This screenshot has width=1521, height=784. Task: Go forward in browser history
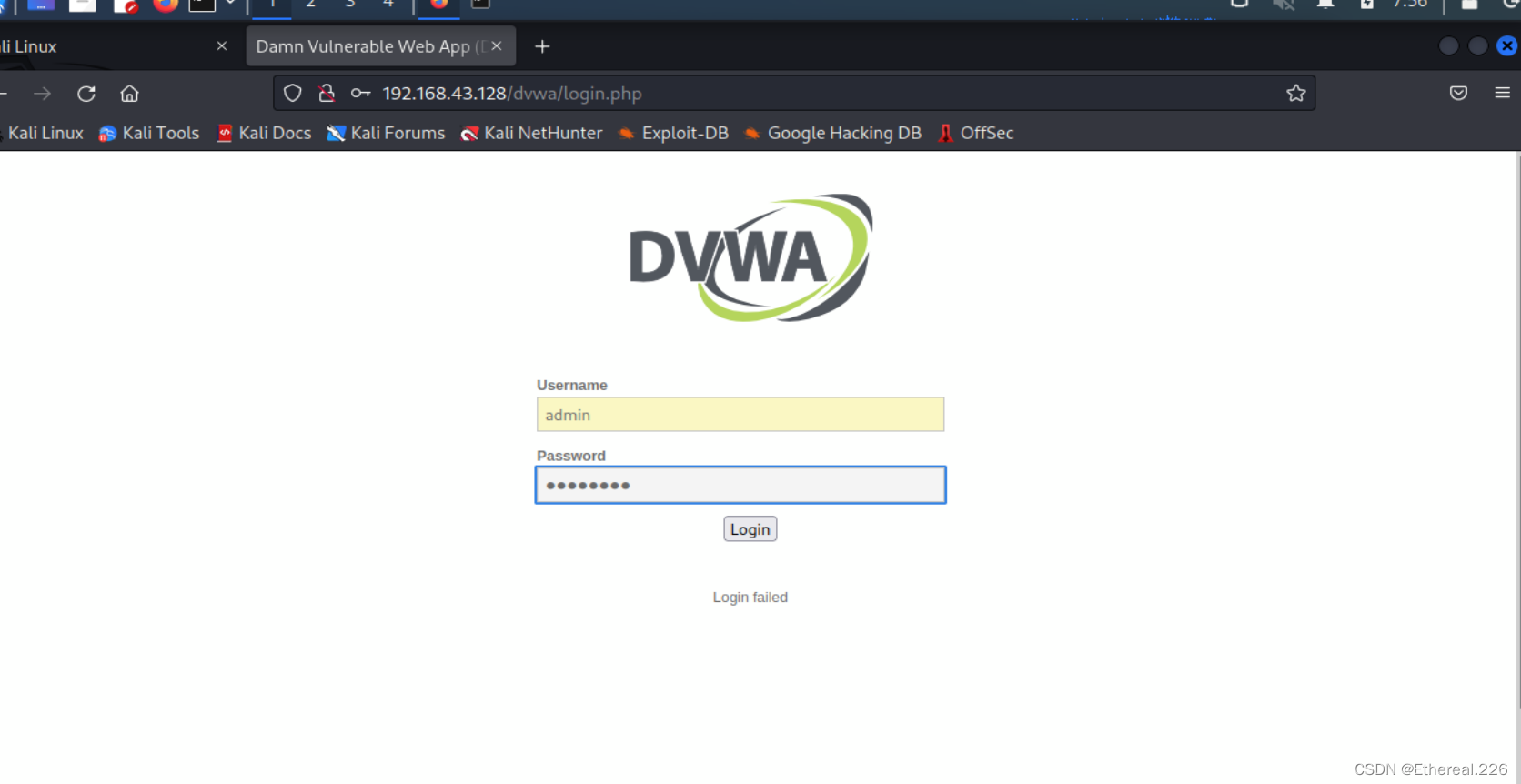tap(42, 94)
